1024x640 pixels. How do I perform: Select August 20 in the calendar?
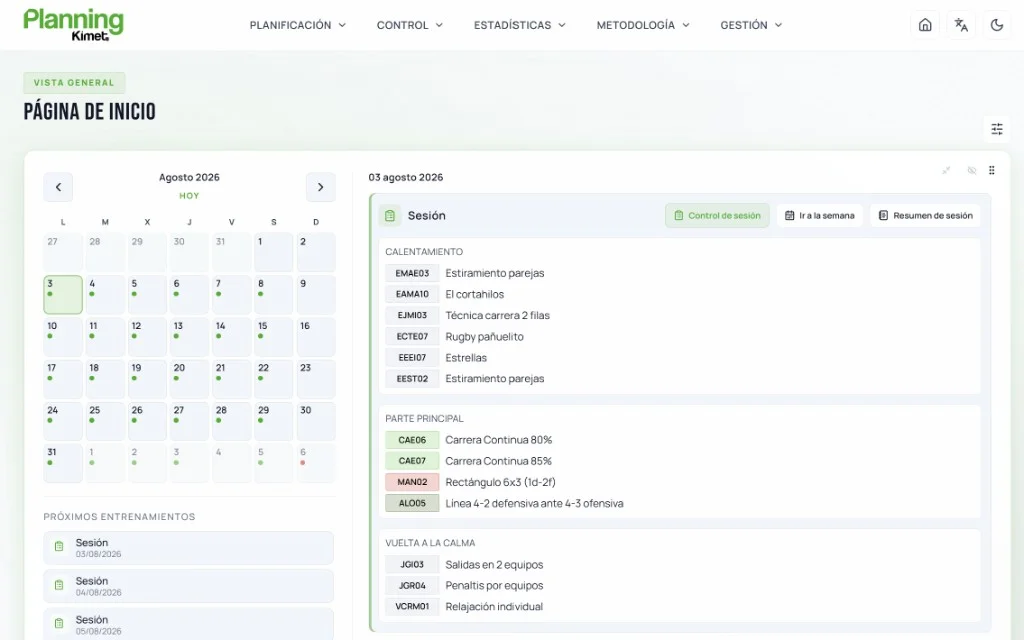[x=189, y=379]
